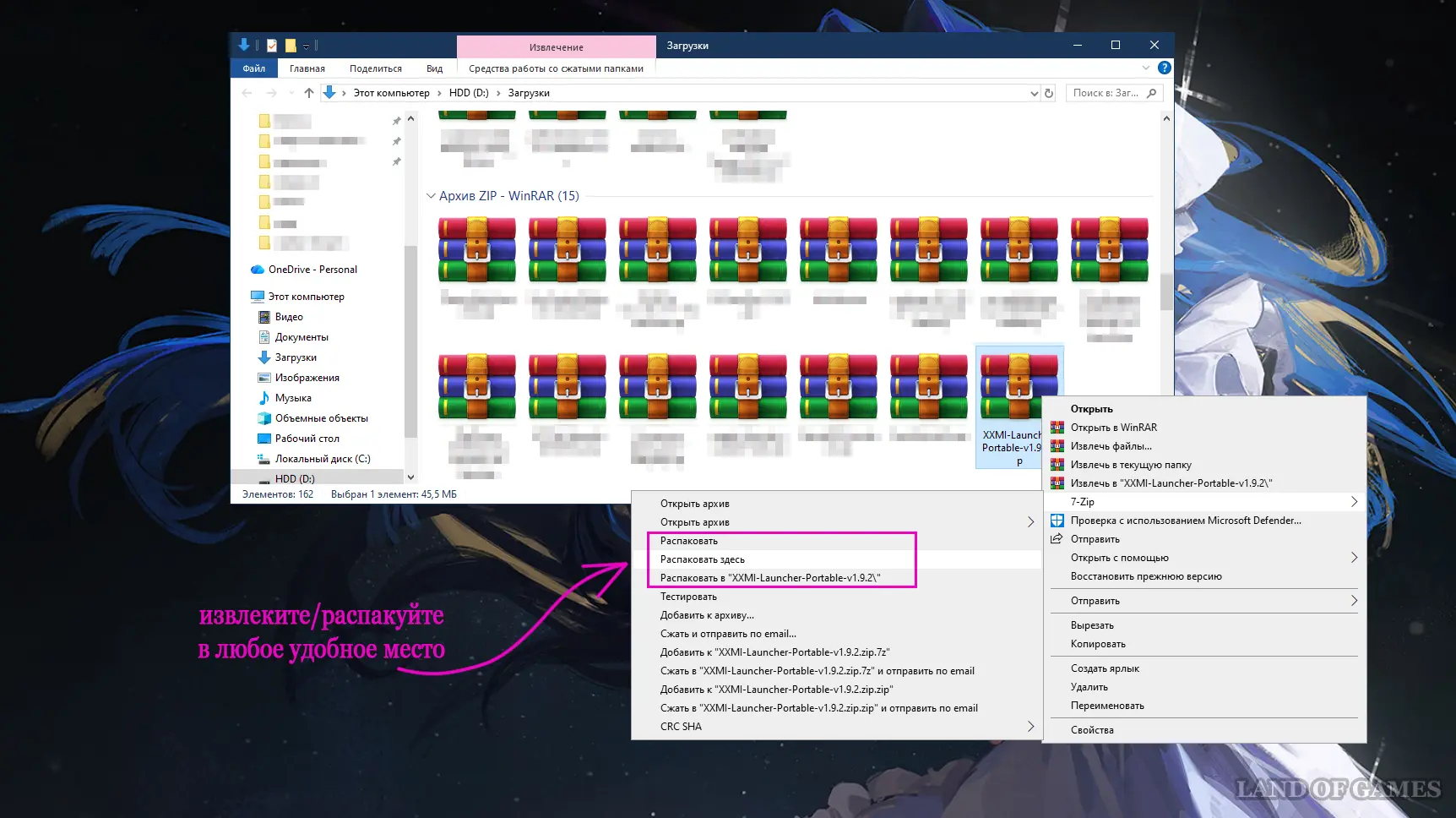
Task: Choose Распаковать здесь from 7-Zip menu
Action: (702, 559)
